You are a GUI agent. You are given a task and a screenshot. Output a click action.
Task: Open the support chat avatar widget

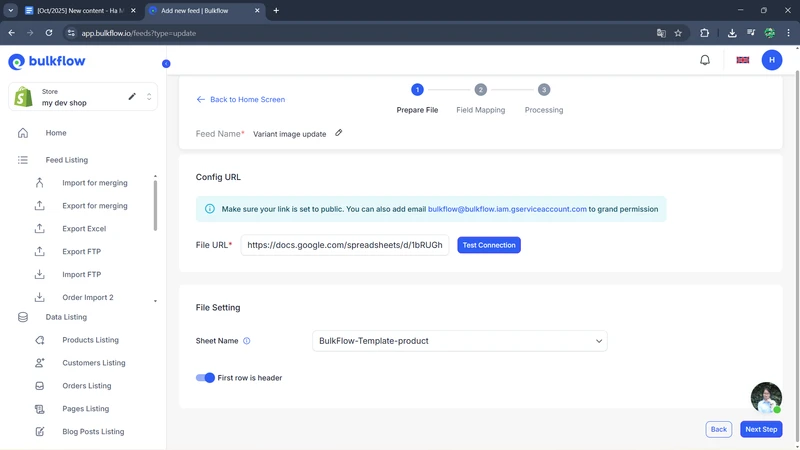pos(766,398)
